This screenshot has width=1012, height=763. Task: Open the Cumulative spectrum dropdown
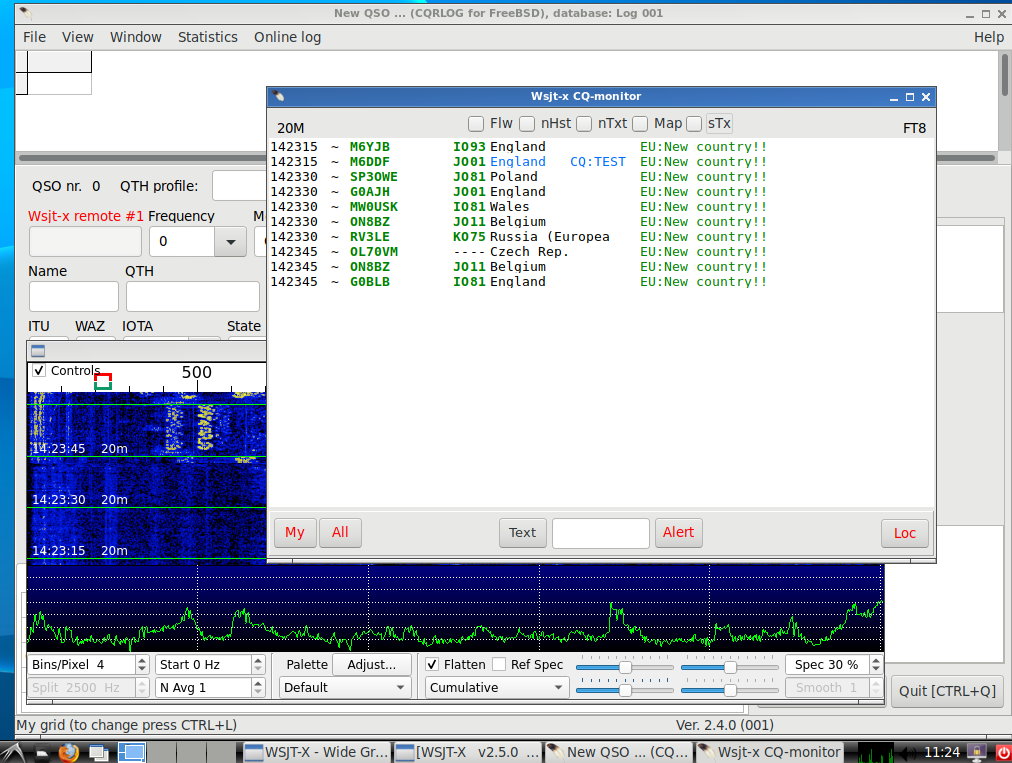497,687
